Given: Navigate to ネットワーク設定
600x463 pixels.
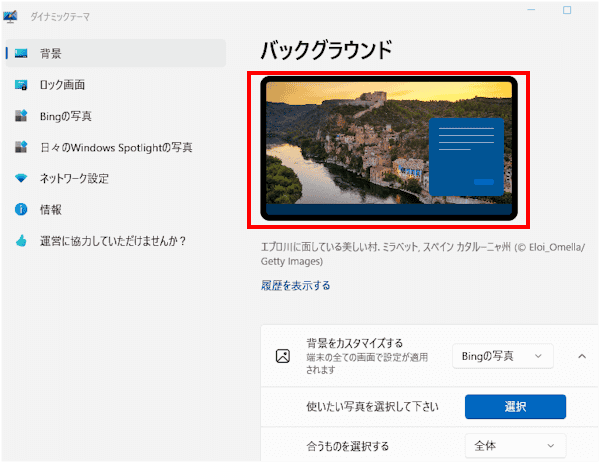Looking at the screenshot, I should [x=116, y=178].
